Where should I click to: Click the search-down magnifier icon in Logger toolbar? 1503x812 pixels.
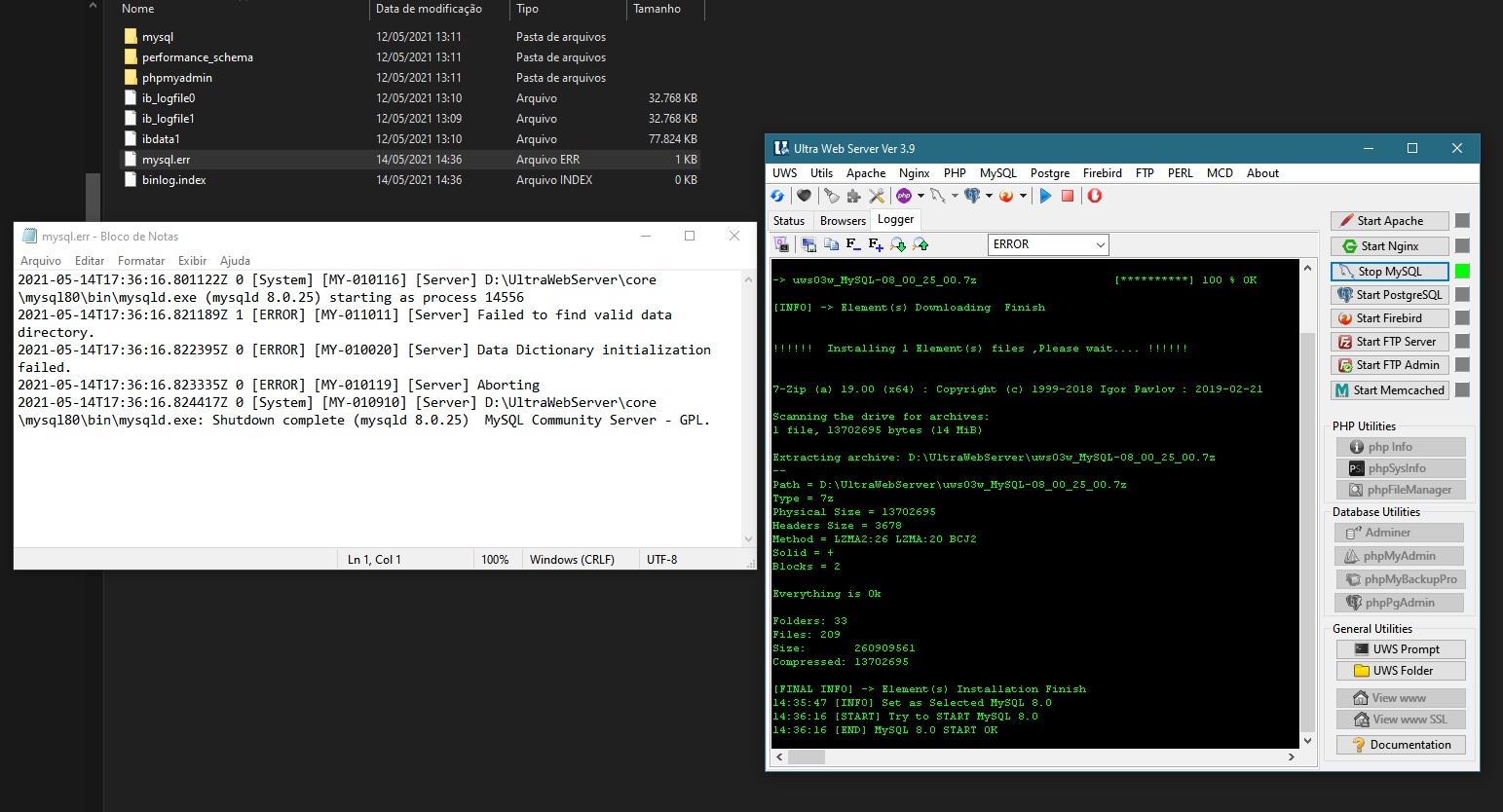897,244
